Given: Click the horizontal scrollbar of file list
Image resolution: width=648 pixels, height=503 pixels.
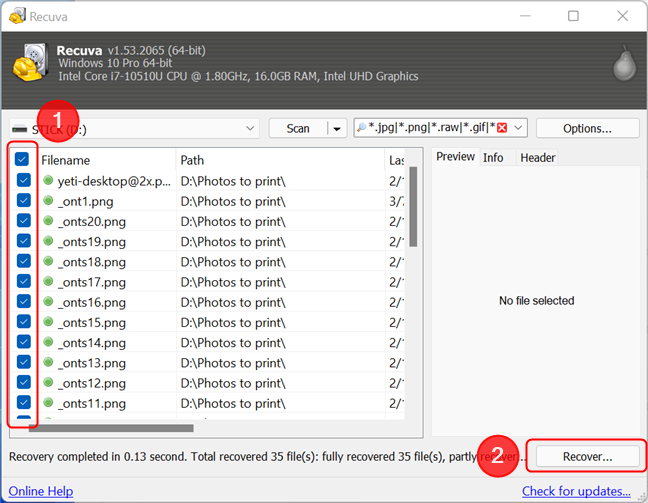Looking at the screenshot, I should coord(111,428).
